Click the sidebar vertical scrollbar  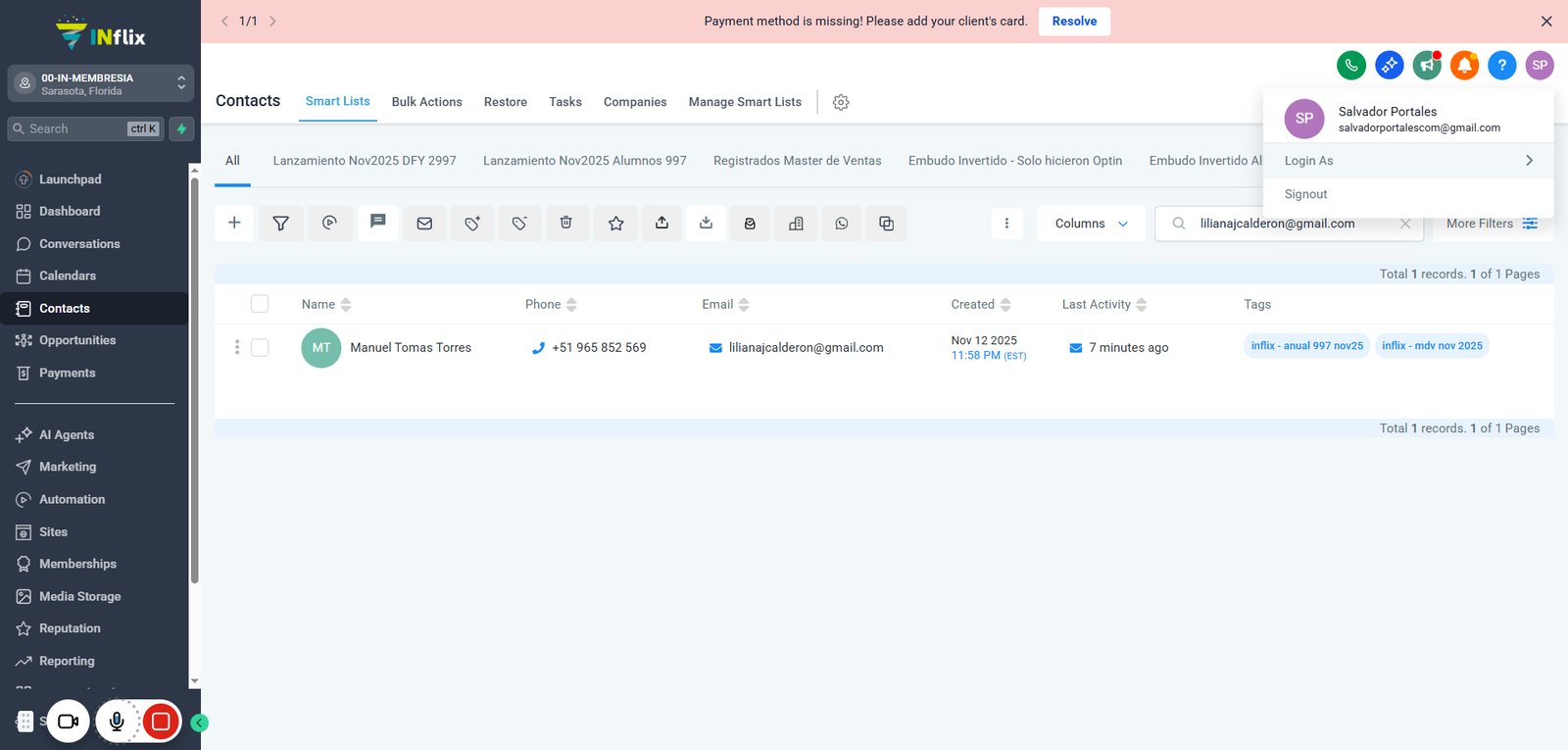[x=194, y=380]
